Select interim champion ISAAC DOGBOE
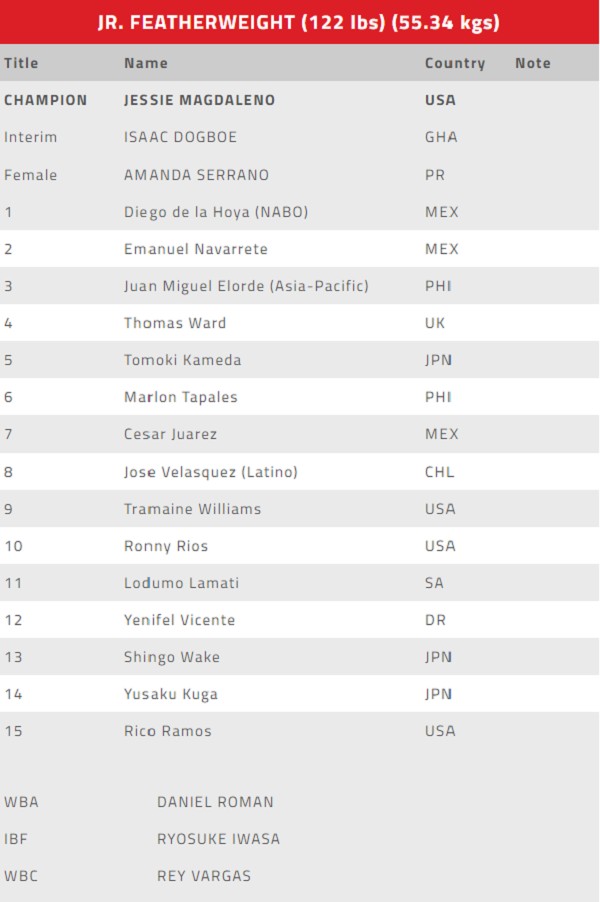The height and width of the screenshot is (902, 600). point(181,137)
